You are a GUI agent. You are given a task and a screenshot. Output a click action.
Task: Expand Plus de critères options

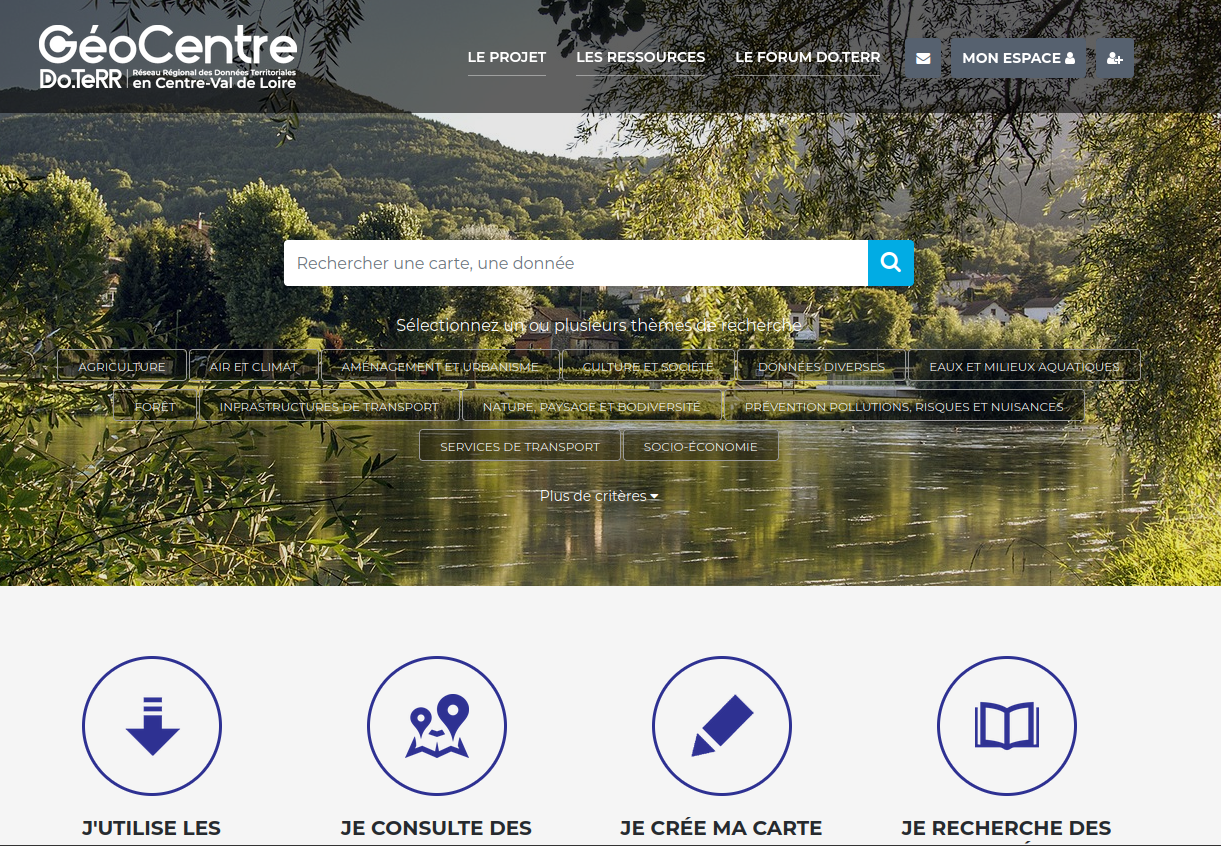(599, 496)
